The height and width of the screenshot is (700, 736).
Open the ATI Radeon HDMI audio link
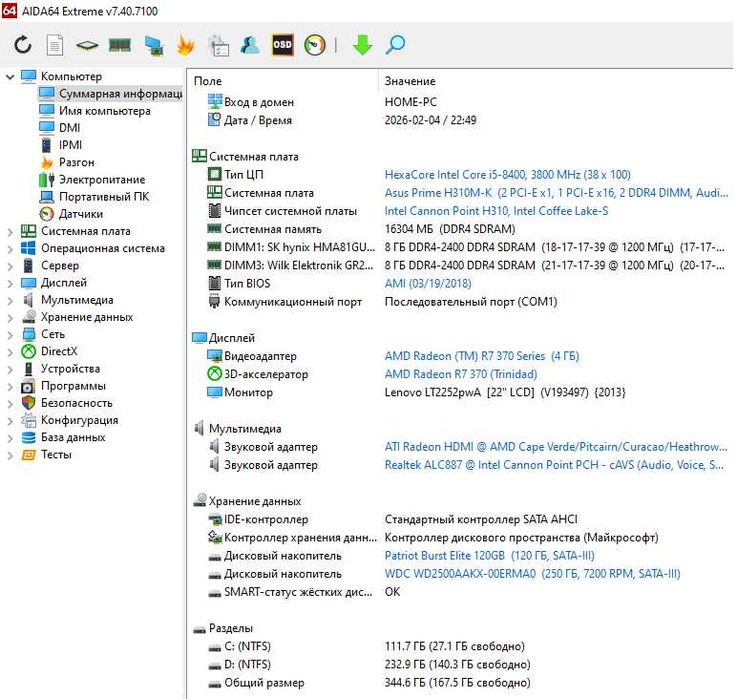click(556, 447)
